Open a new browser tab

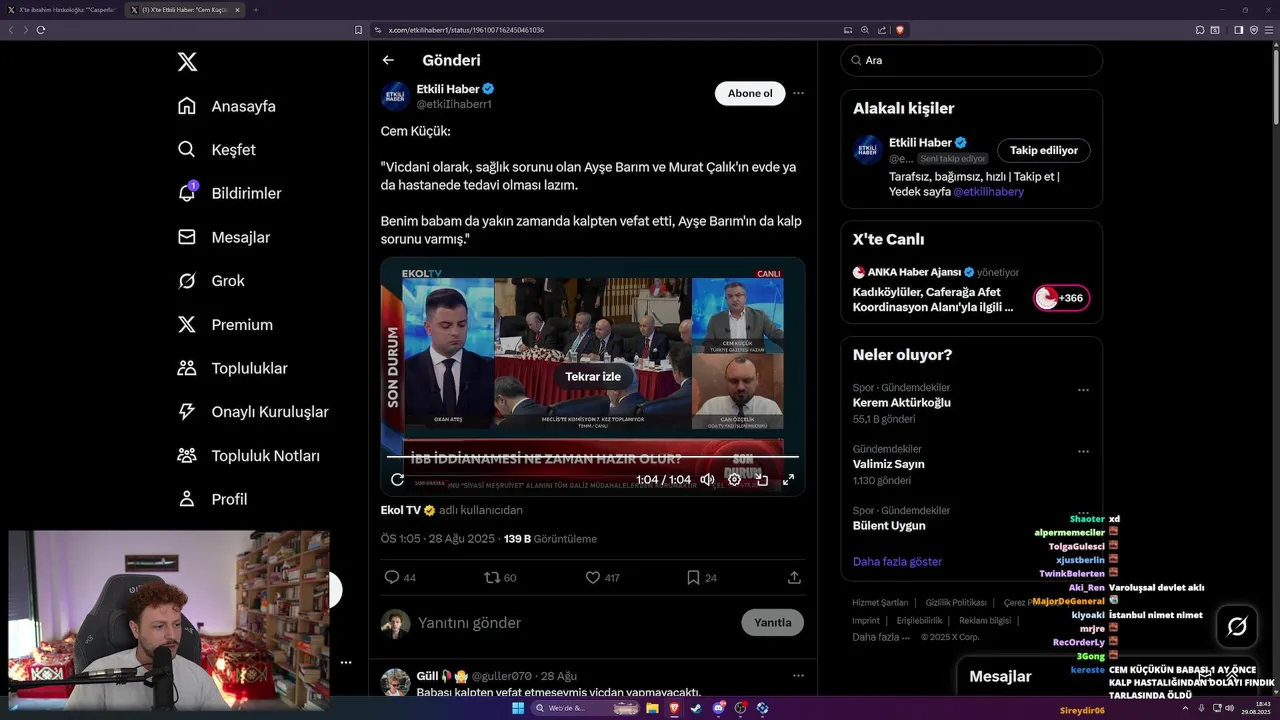point(255,10)
